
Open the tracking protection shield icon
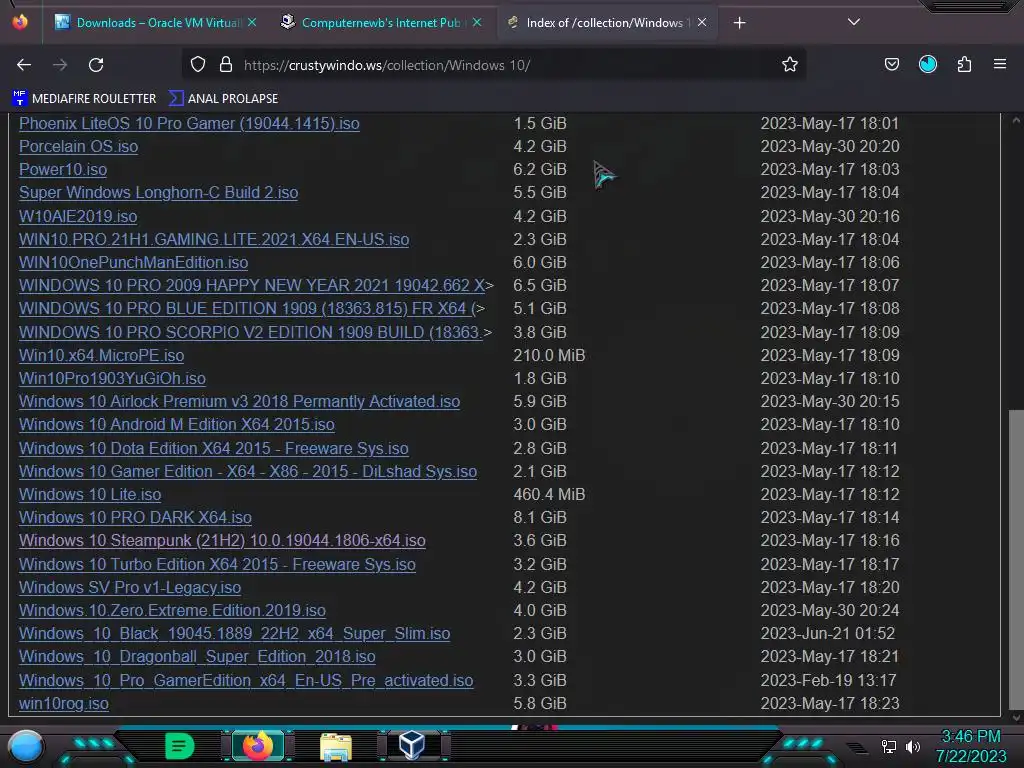click(x=198, y=65)
